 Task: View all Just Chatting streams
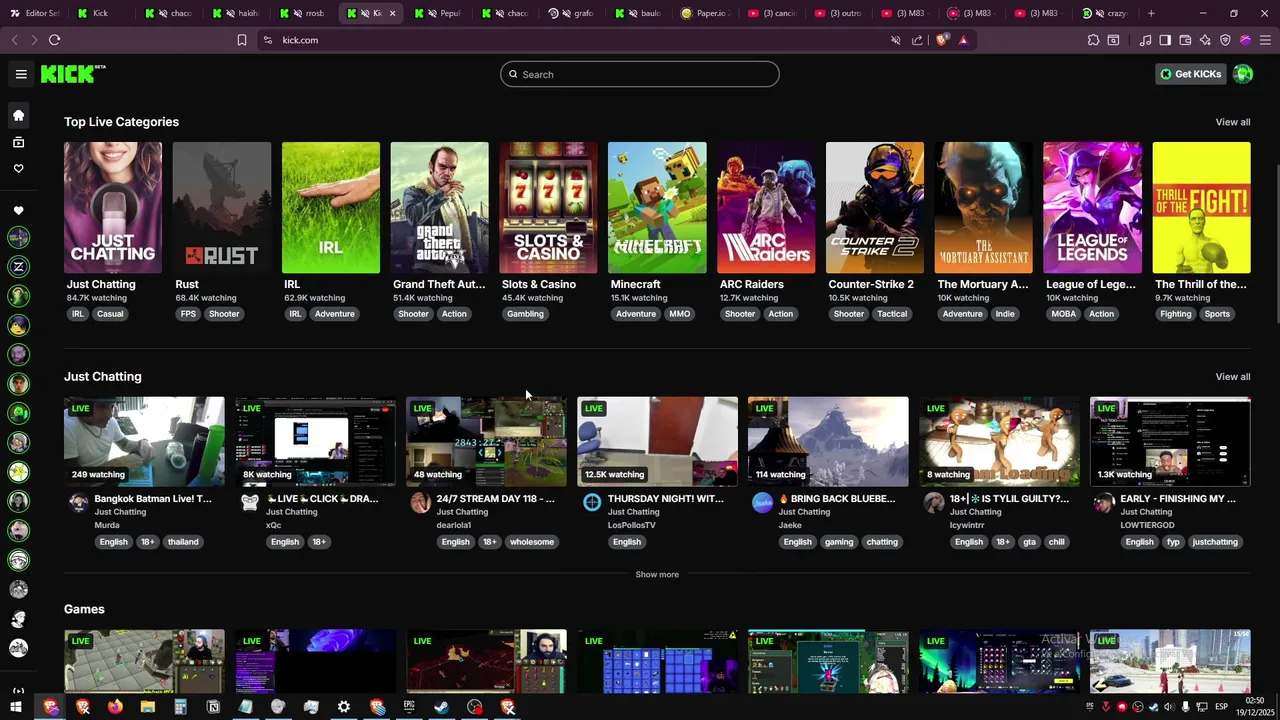coord(1232,377)
